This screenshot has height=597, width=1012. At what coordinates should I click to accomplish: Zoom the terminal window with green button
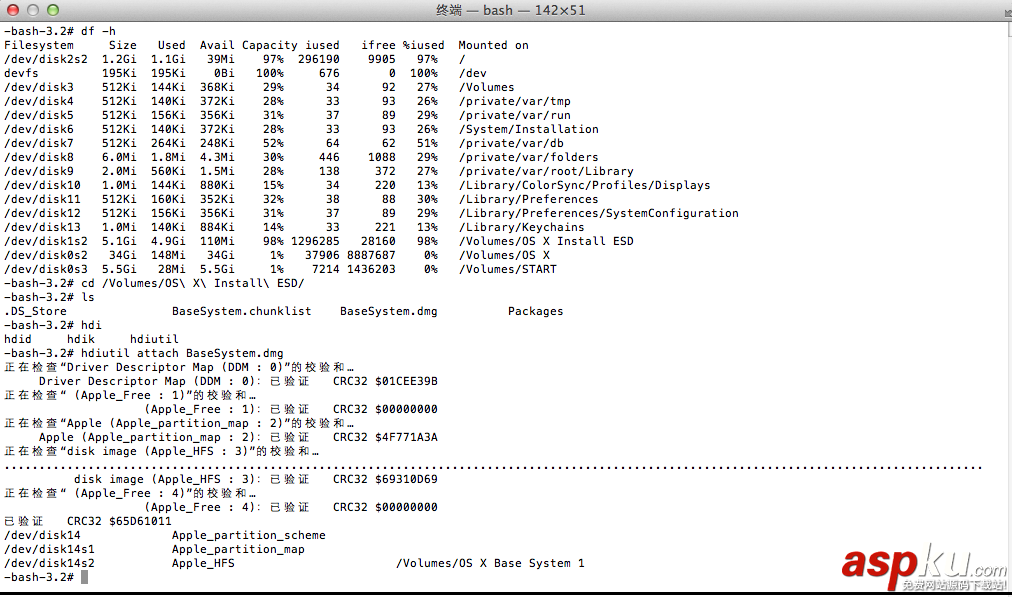coord(52,10)
